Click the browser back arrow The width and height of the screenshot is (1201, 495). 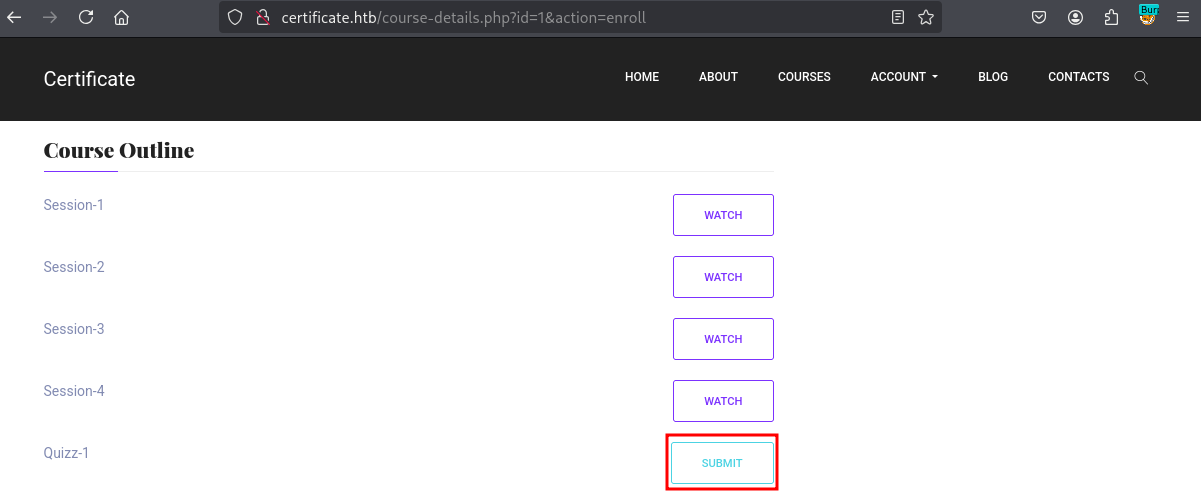coord(15,17)
